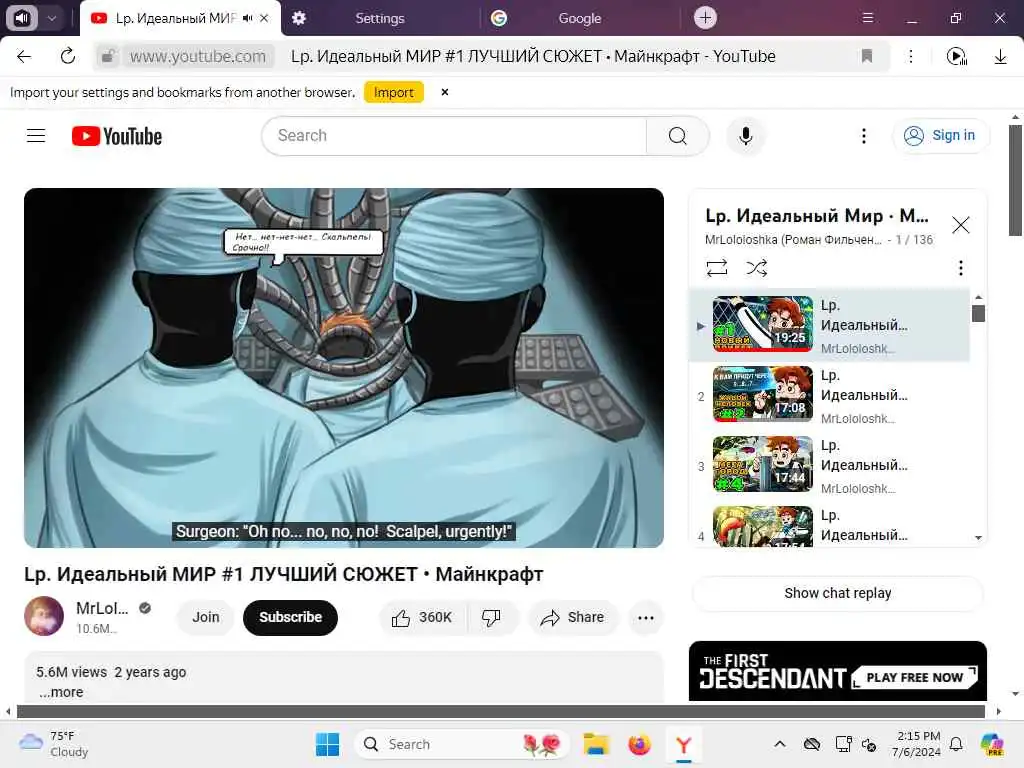Screen dimensions: 1024x768
Task: Open browser page options three dots
Action: coord(910,57)
